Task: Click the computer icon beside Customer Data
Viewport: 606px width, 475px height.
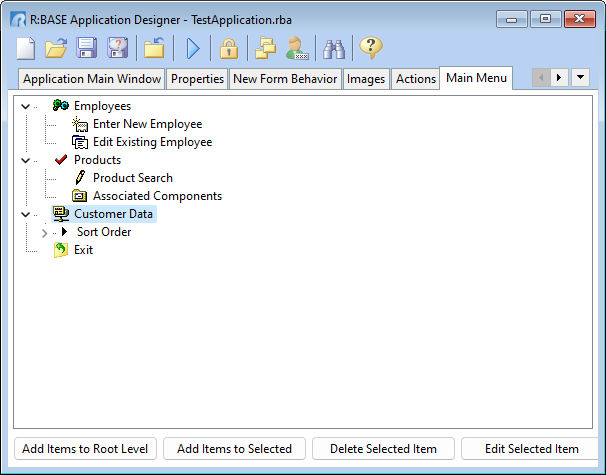Action: coord(61,214)
